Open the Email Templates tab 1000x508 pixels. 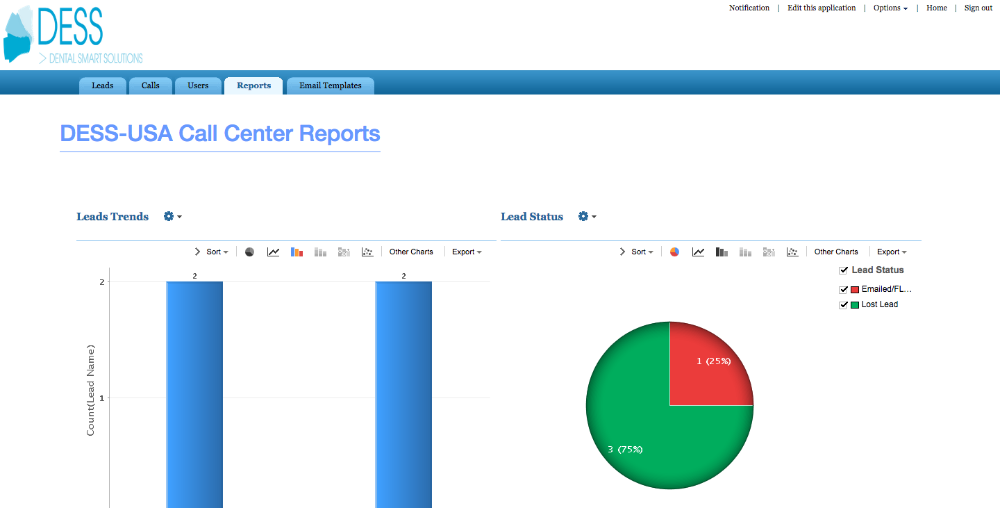(330, 85)
